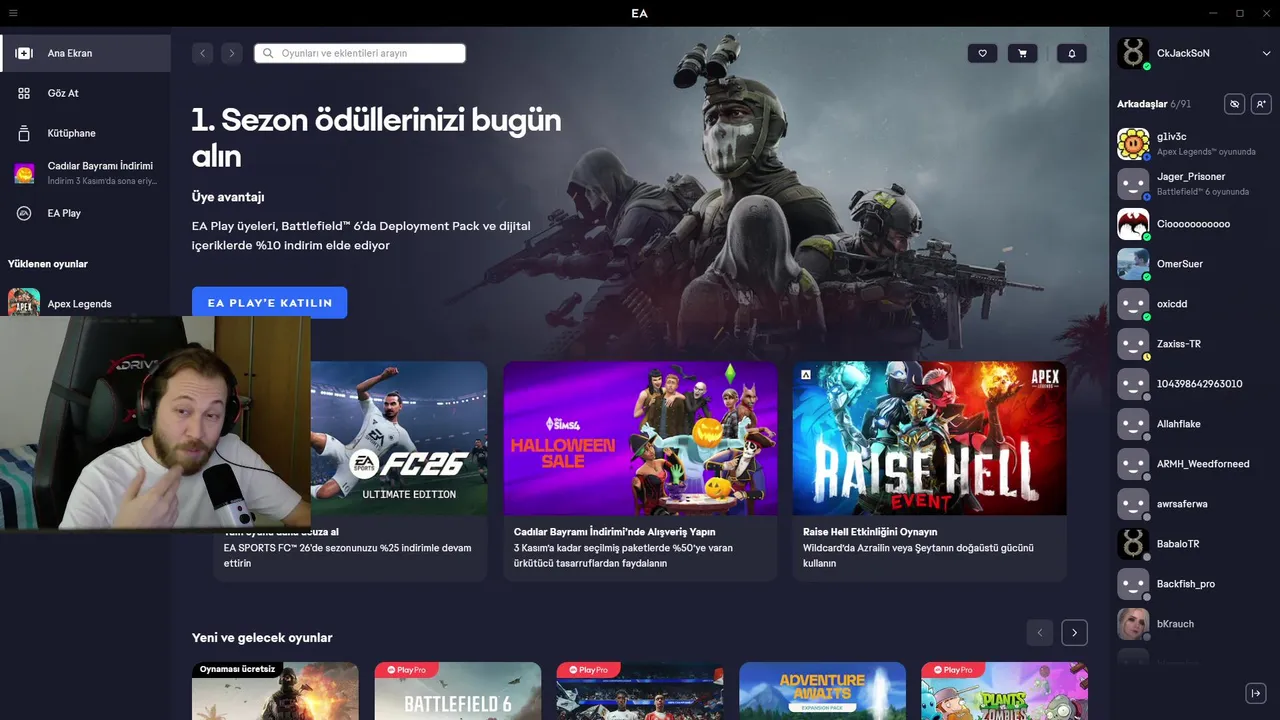Click add friend icon

click(1261, 104)
